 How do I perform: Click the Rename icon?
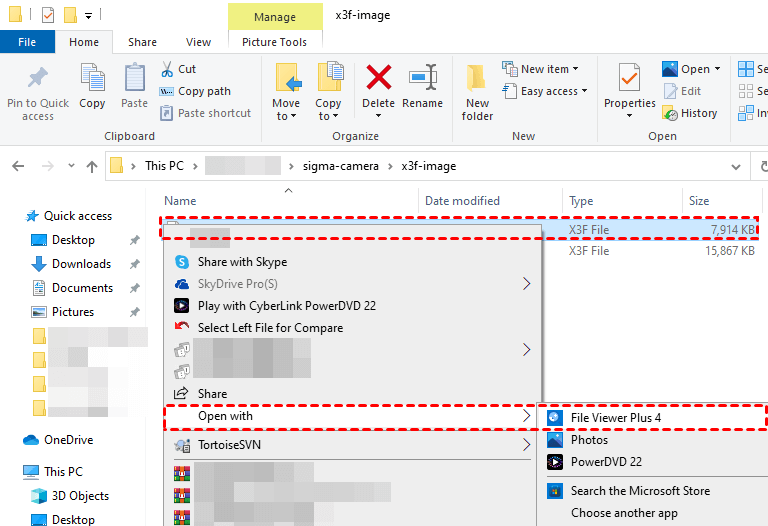click(423, 77)
